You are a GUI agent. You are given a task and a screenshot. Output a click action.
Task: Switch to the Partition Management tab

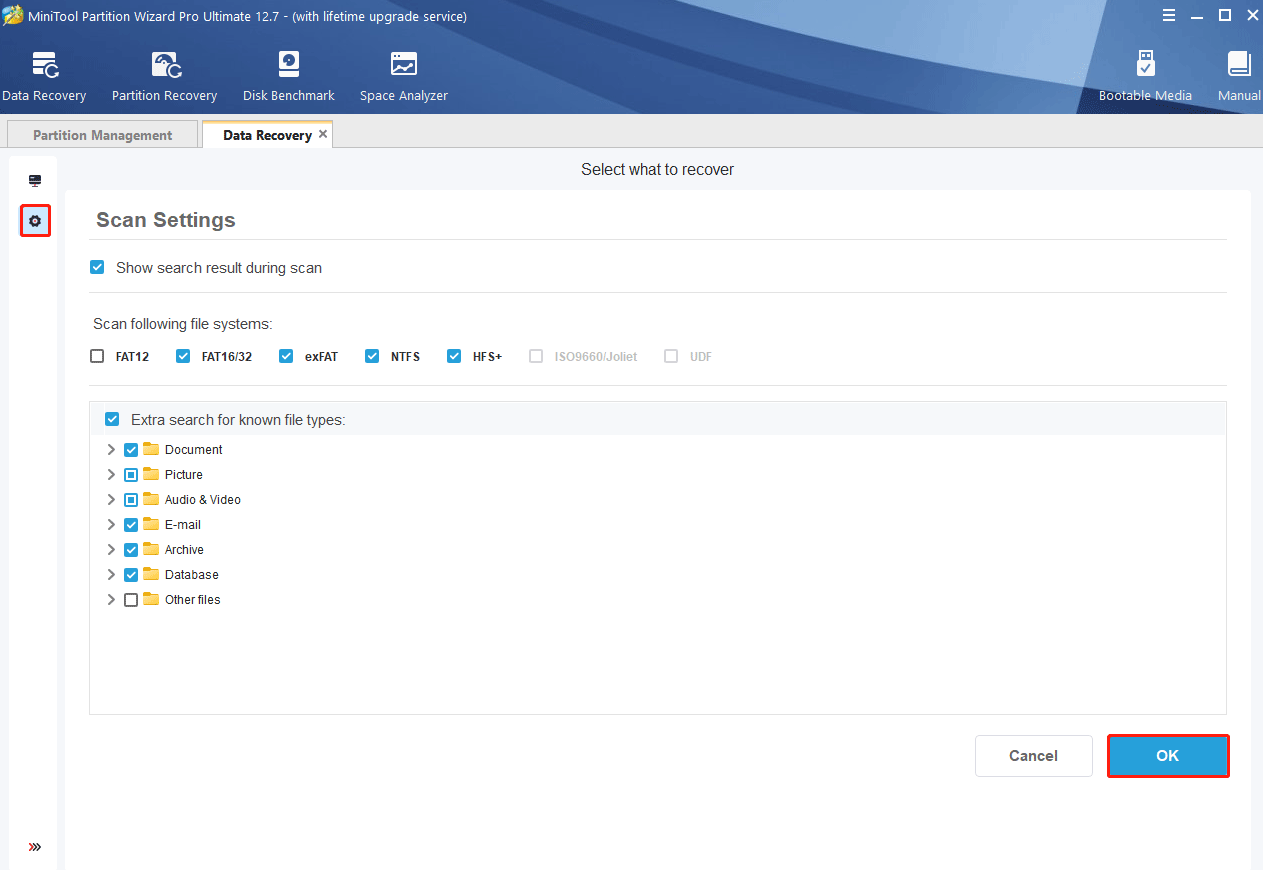point(102,135)
